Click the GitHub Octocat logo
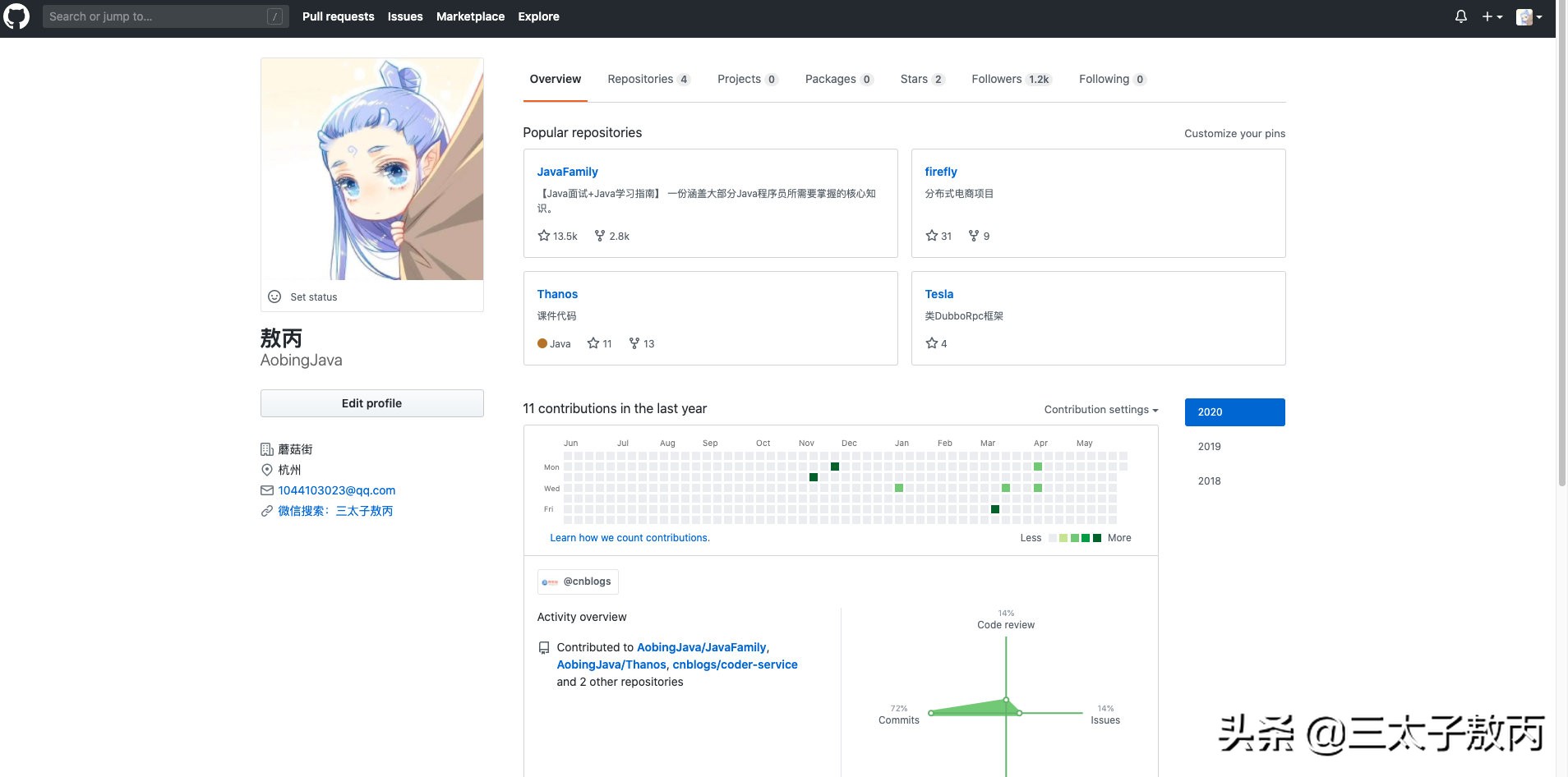 pos(16,16)
